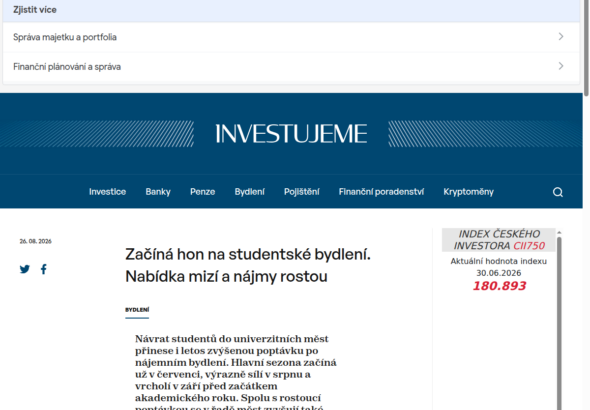This screenshot has width=590, height=410.
Task: Share article via Twitter icon
Action: coord(25,269)
